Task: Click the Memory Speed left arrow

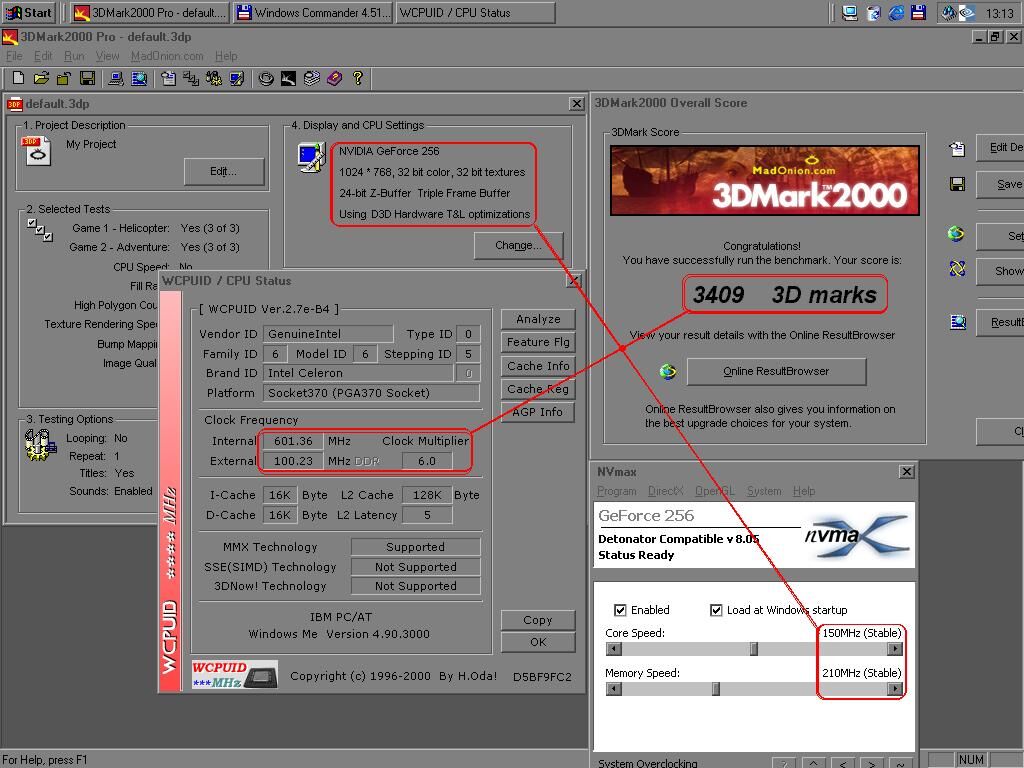Action: point(613,689)
